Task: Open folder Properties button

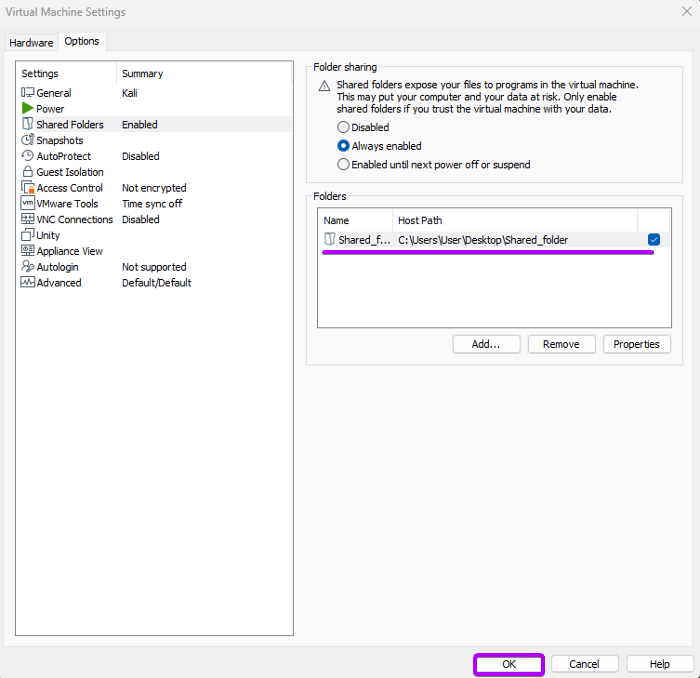Action: pyautogui.click(x=636, y=344)
